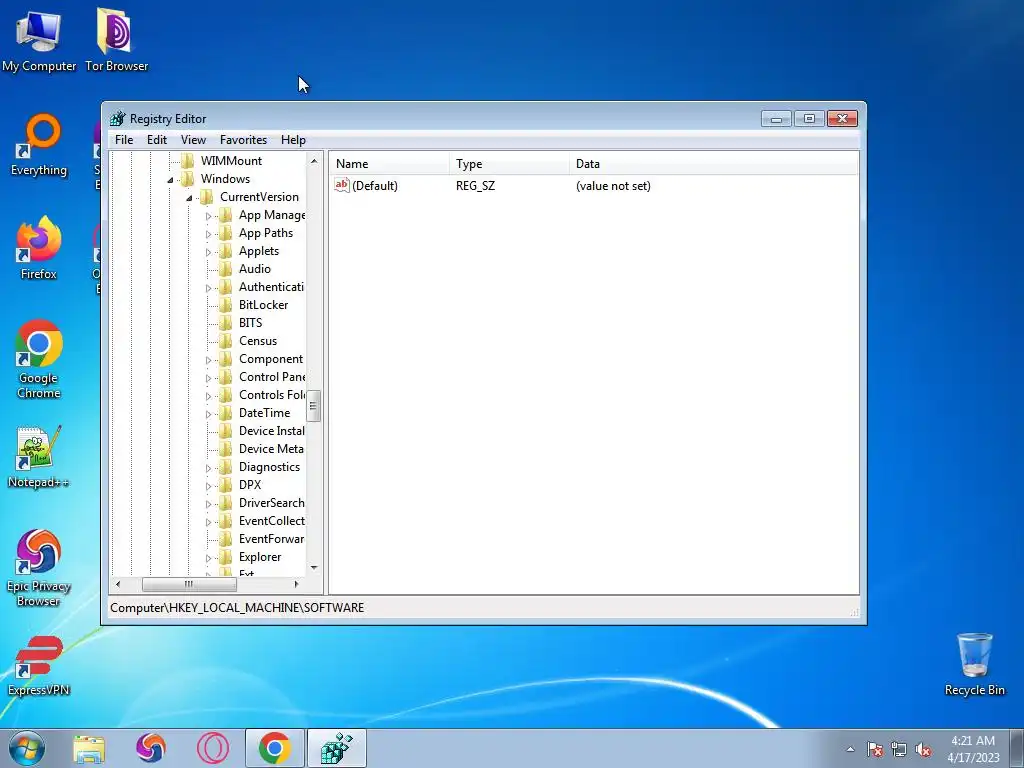Collapse the Windows key in the tree
The width and height of the screenshot is (1024, 768).
(170, 180)
